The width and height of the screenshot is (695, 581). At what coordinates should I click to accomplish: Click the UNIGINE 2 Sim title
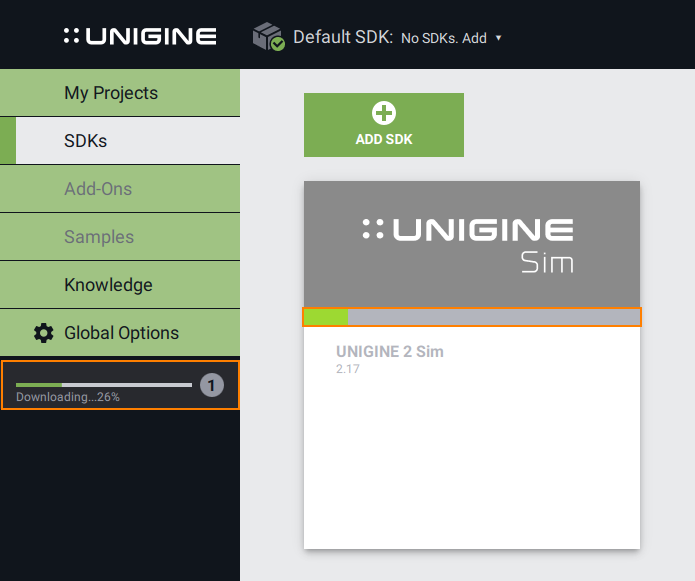click(389, 352)
